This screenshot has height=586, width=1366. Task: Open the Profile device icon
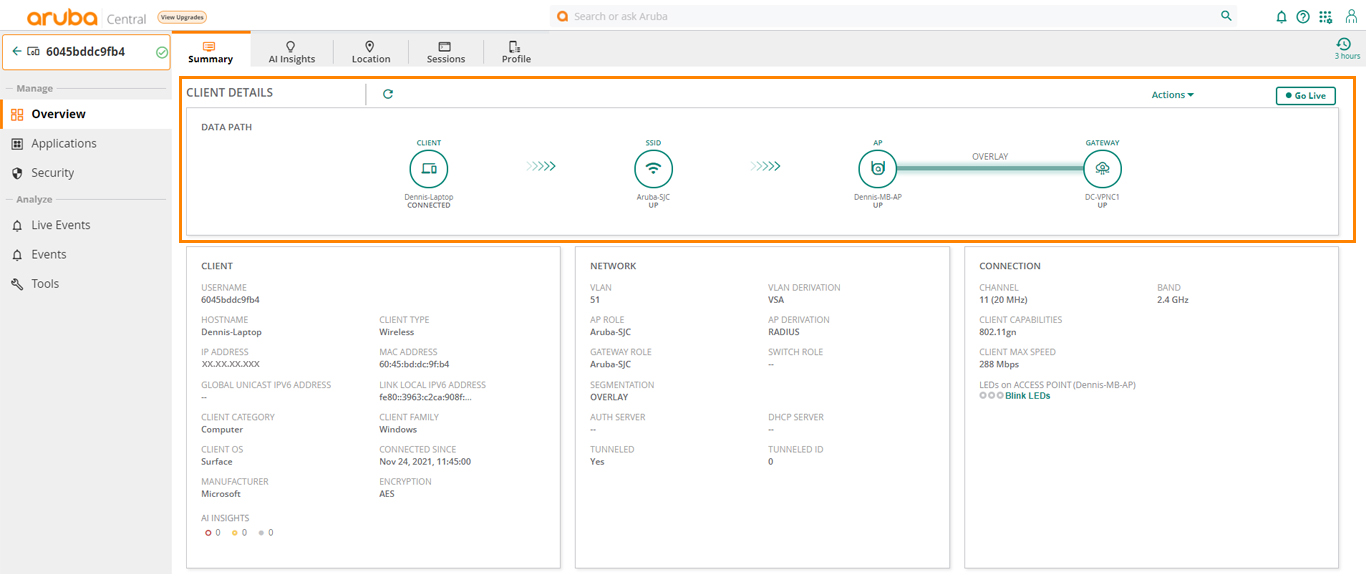514,44
